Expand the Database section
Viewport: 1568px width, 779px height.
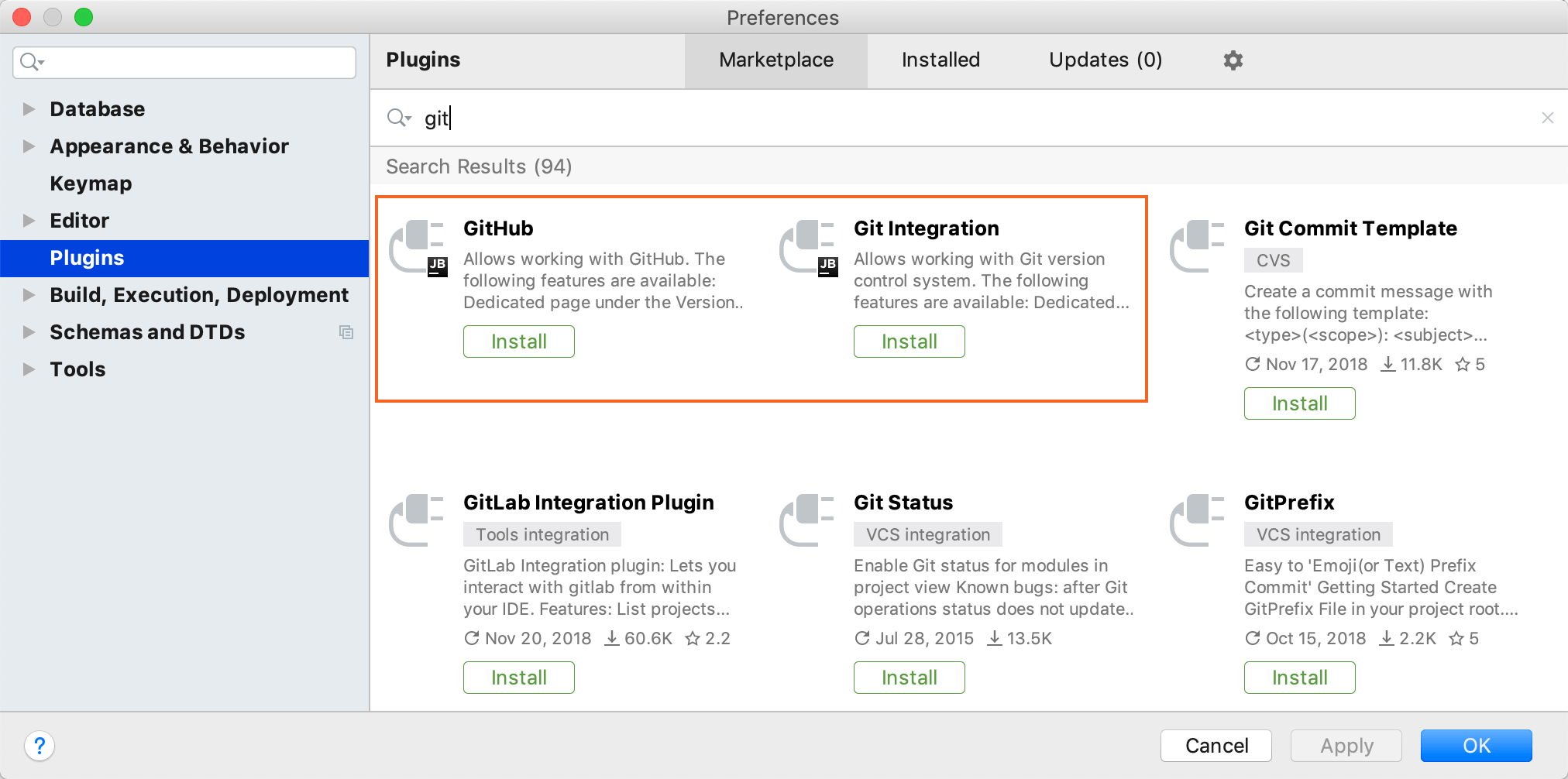29,108
